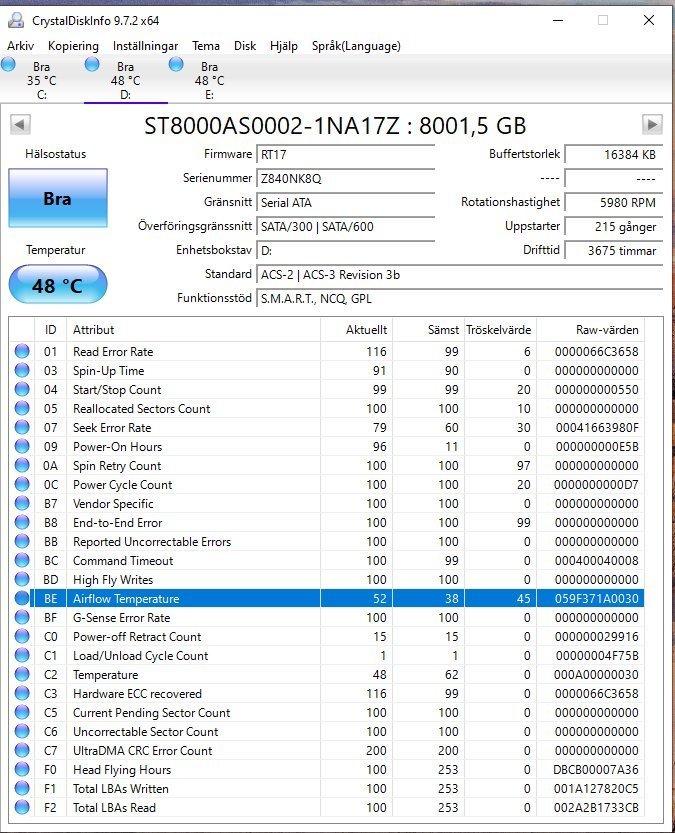
Task: Open the Tema menu
Action: (x=206, y=46)
